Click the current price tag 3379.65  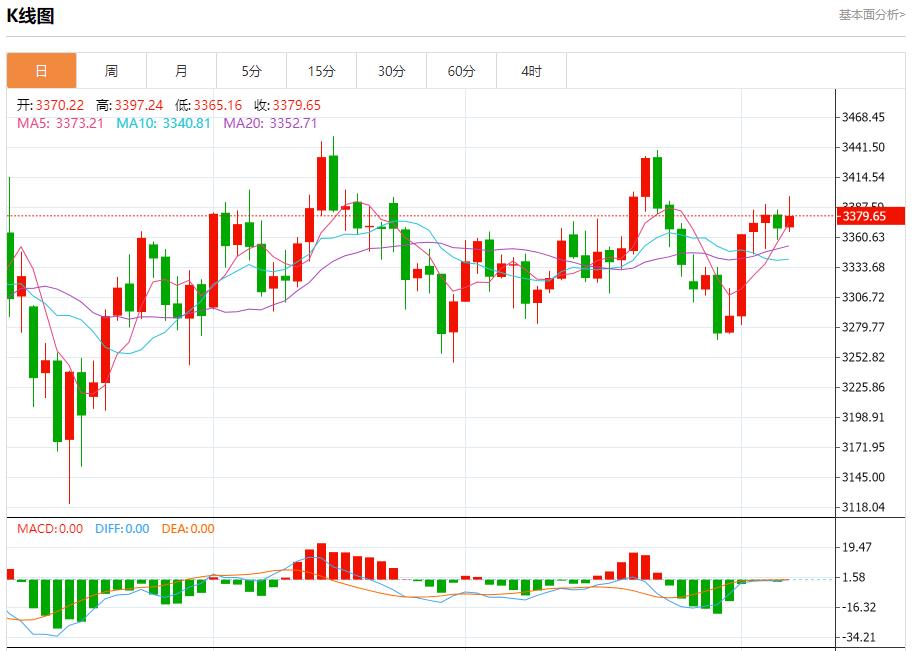pos(869,214)
